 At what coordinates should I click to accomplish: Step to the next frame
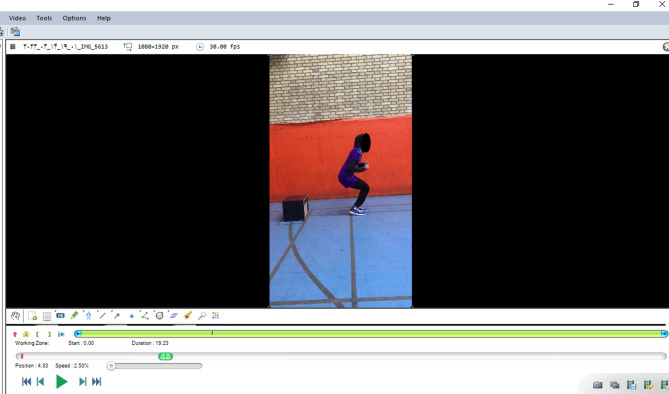(82, 381)
